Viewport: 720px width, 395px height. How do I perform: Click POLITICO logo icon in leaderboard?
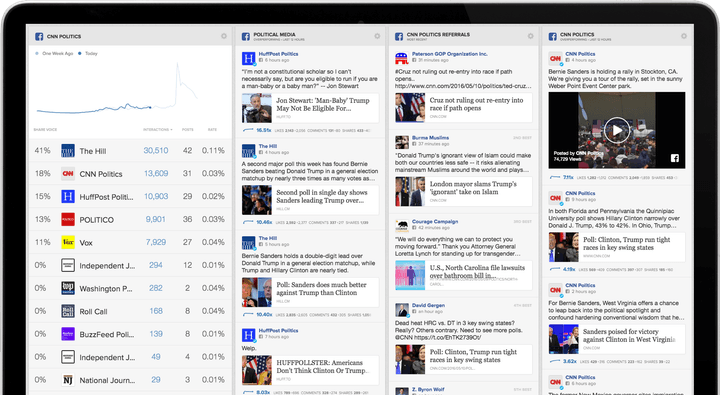pyautogui.click(x=68, y=220)
